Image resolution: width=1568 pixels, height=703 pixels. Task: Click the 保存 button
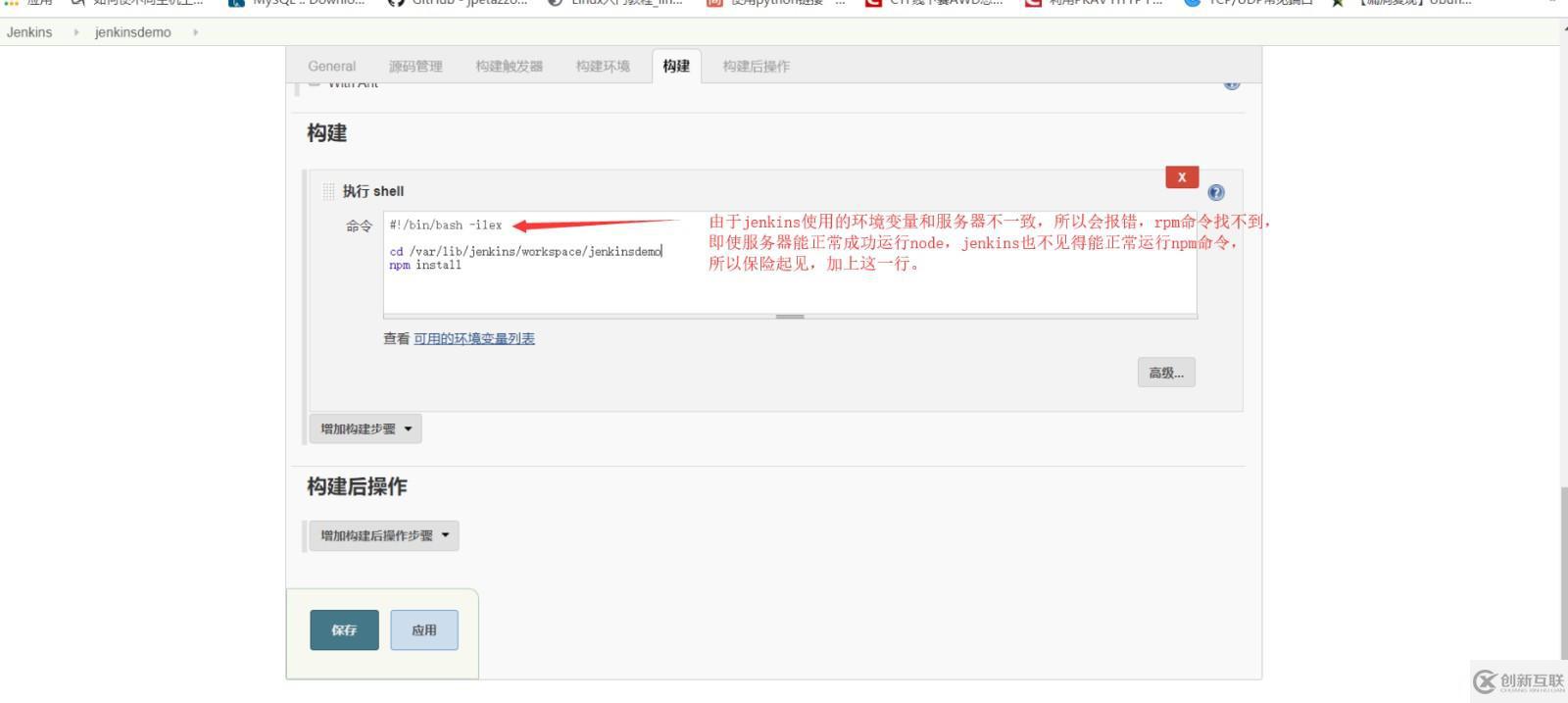tap(344, 629)
